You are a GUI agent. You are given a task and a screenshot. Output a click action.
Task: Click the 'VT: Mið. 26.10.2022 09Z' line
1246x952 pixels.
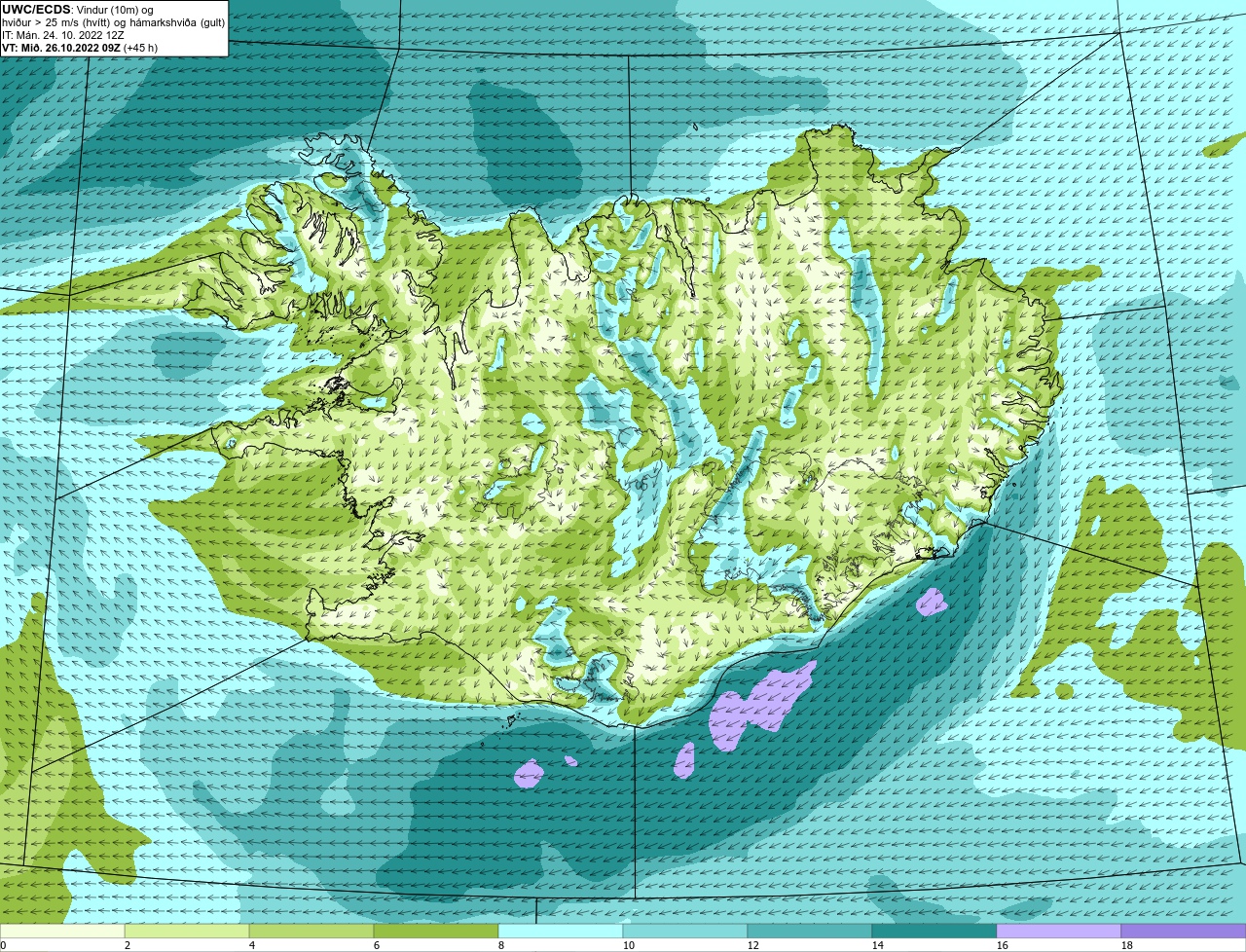pos(61,48)
